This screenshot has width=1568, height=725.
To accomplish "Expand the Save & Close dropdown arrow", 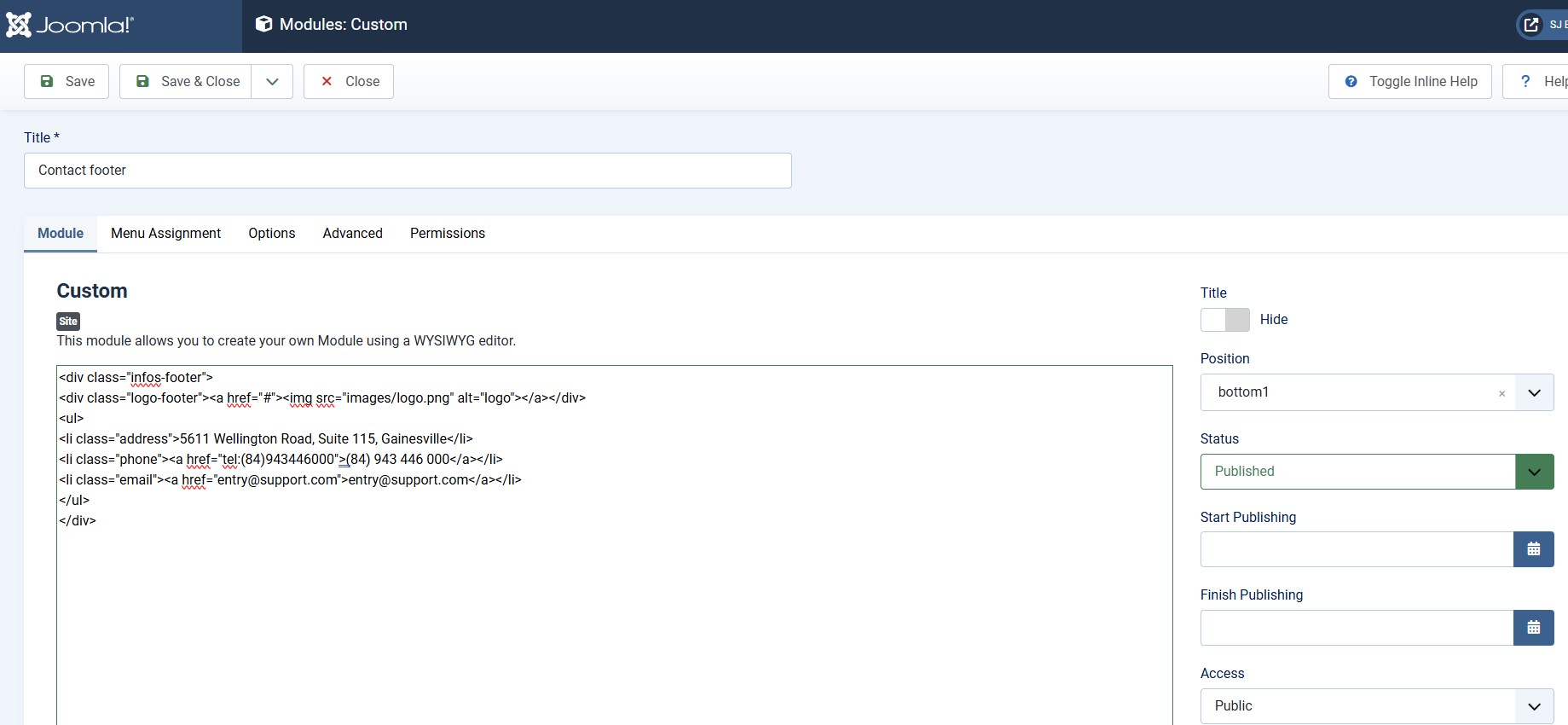I will pyautogui.click(x=272, y=82).
